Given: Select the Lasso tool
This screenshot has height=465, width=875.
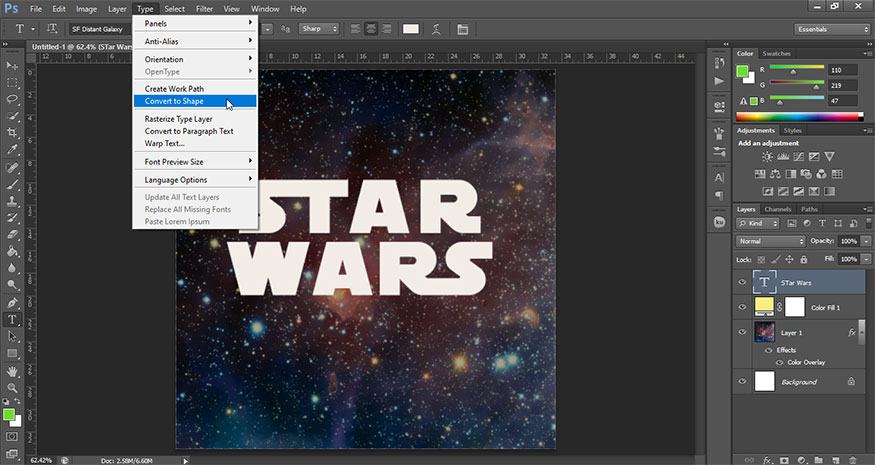Looking at the screenshot, I should point(12,99).
